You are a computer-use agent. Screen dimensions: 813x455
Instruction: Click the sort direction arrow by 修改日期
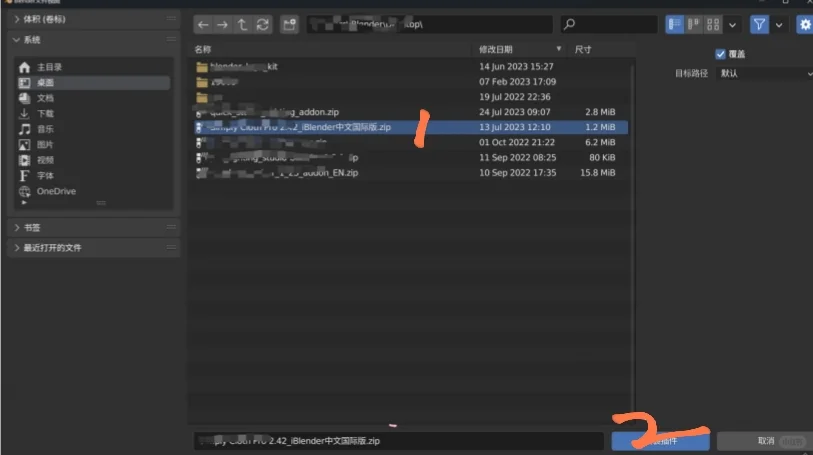click(558, 49)
